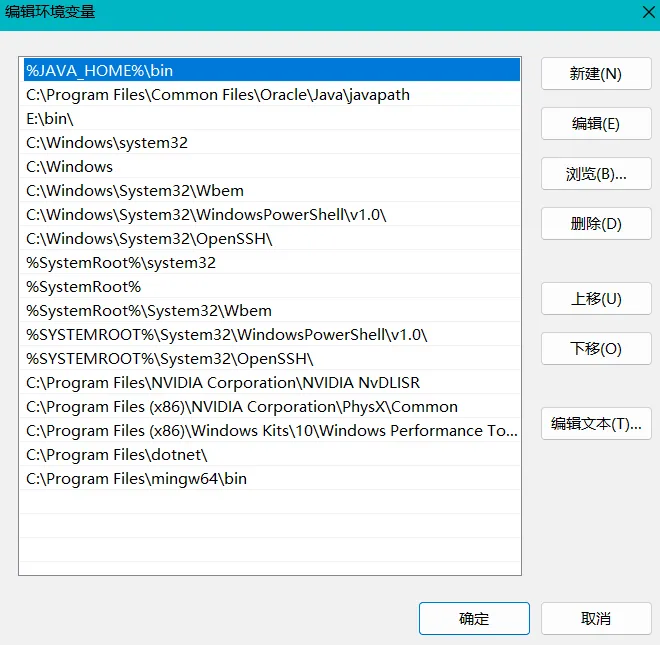
Task: Cancel the dialog with 取消
Action: (x=596, y=619)
